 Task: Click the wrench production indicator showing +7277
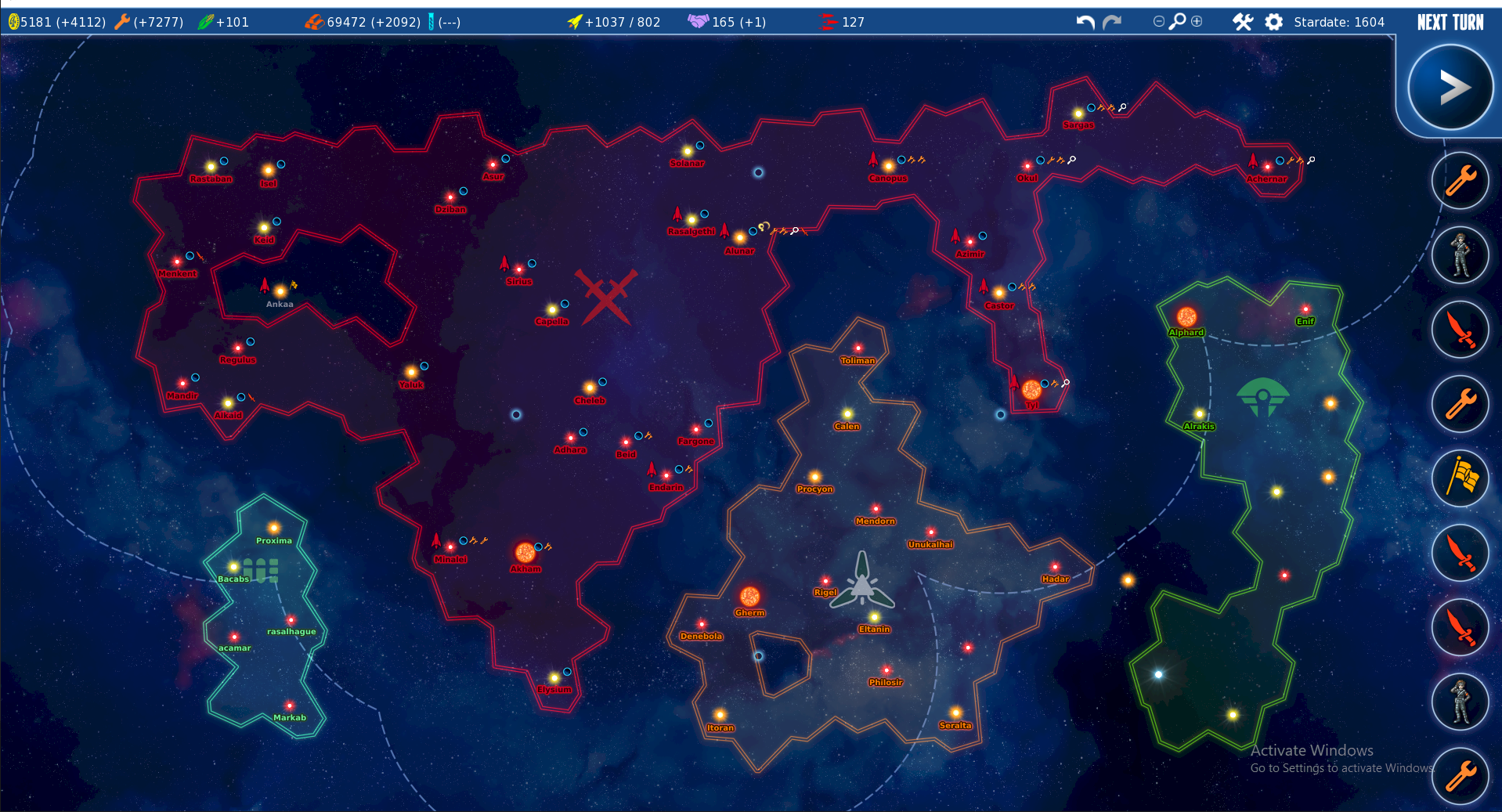(x=121, y=21)
